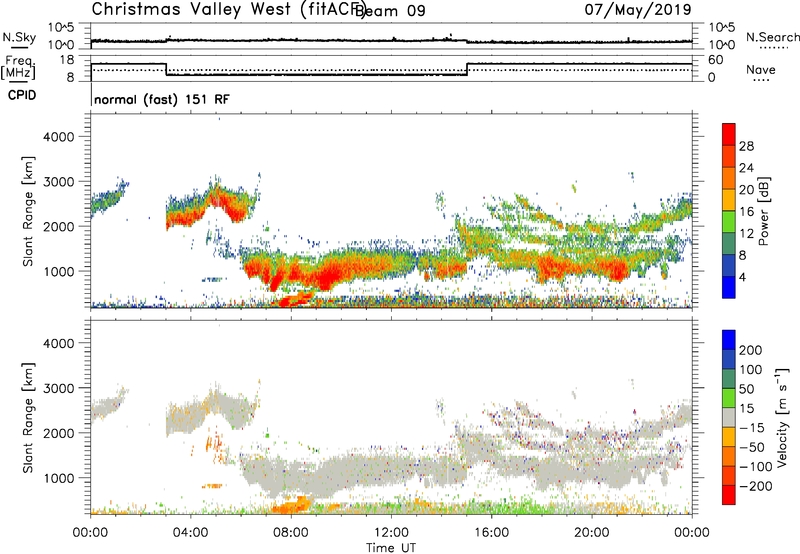Click the 'Power [dB]' colorbar label
This screenshot has width=800, height=554.
click(763, 211)
